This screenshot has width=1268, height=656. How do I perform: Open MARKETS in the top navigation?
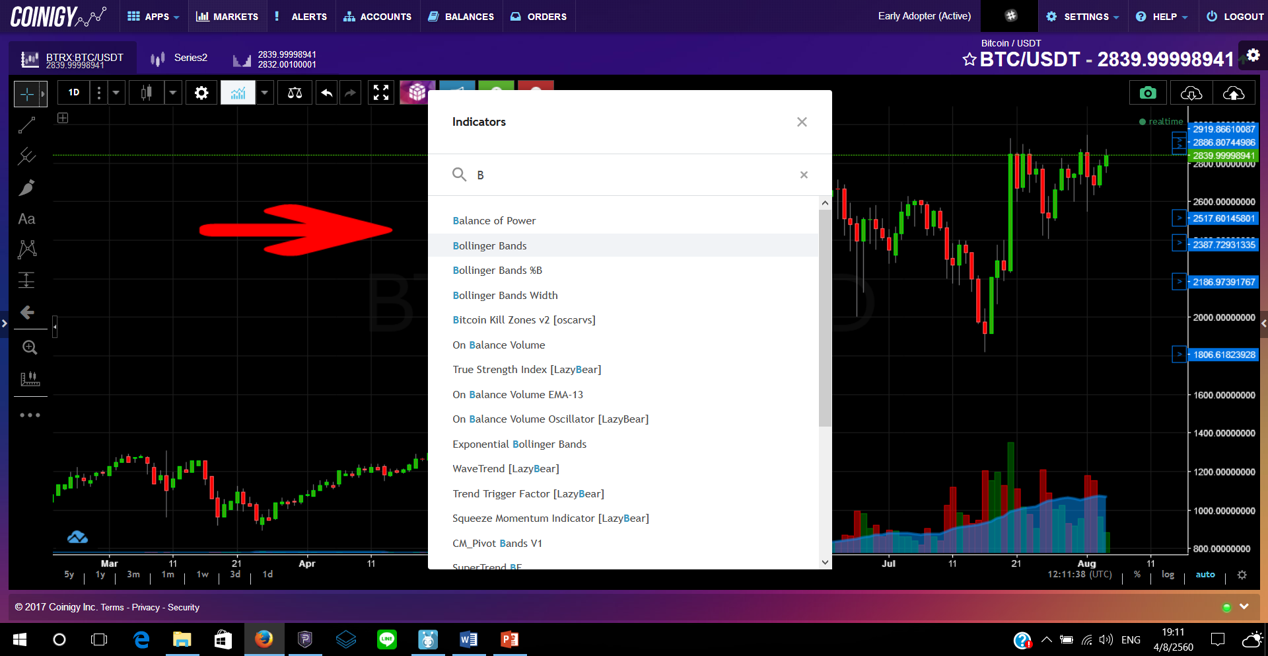pyautogui.click(x=227, y=16)
